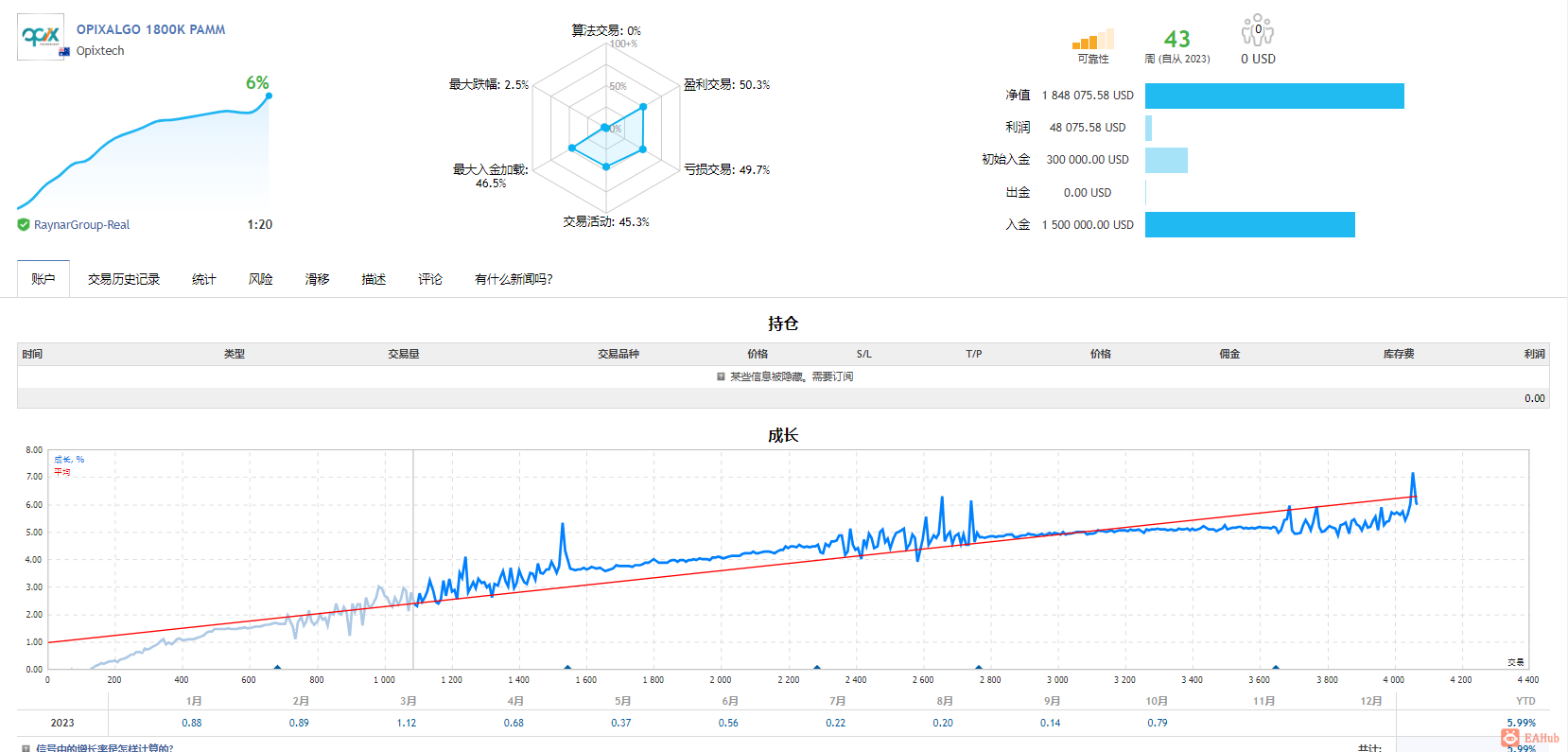Click the green verified shield beside RaynarGroup-Real
This screenshot has height=752, width=1568.
(24, 225)
